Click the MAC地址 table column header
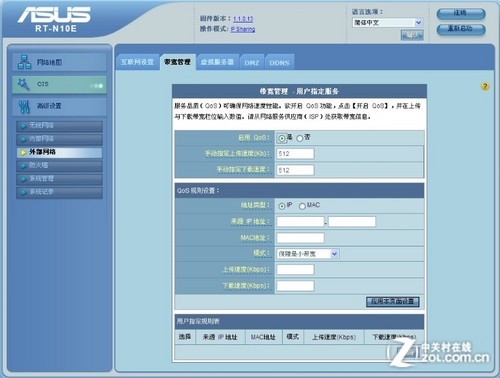The image size is (500, 378). 263,337
